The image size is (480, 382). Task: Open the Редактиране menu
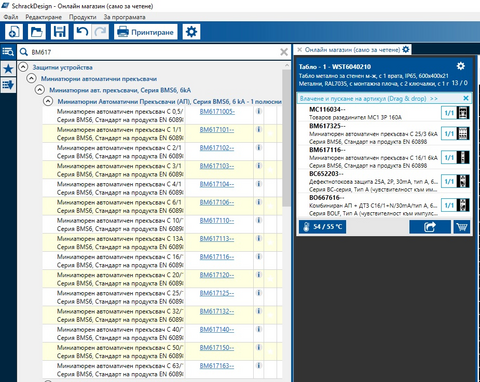point(43,17)
